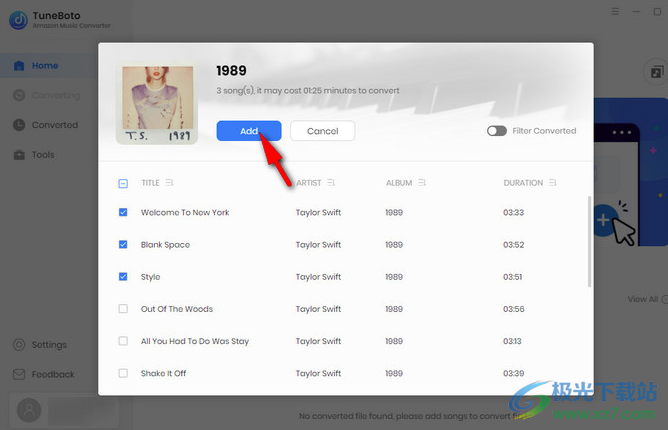Click duration 03:51
The width and height of the screenshot is (668, 430).
click(513, 277)
